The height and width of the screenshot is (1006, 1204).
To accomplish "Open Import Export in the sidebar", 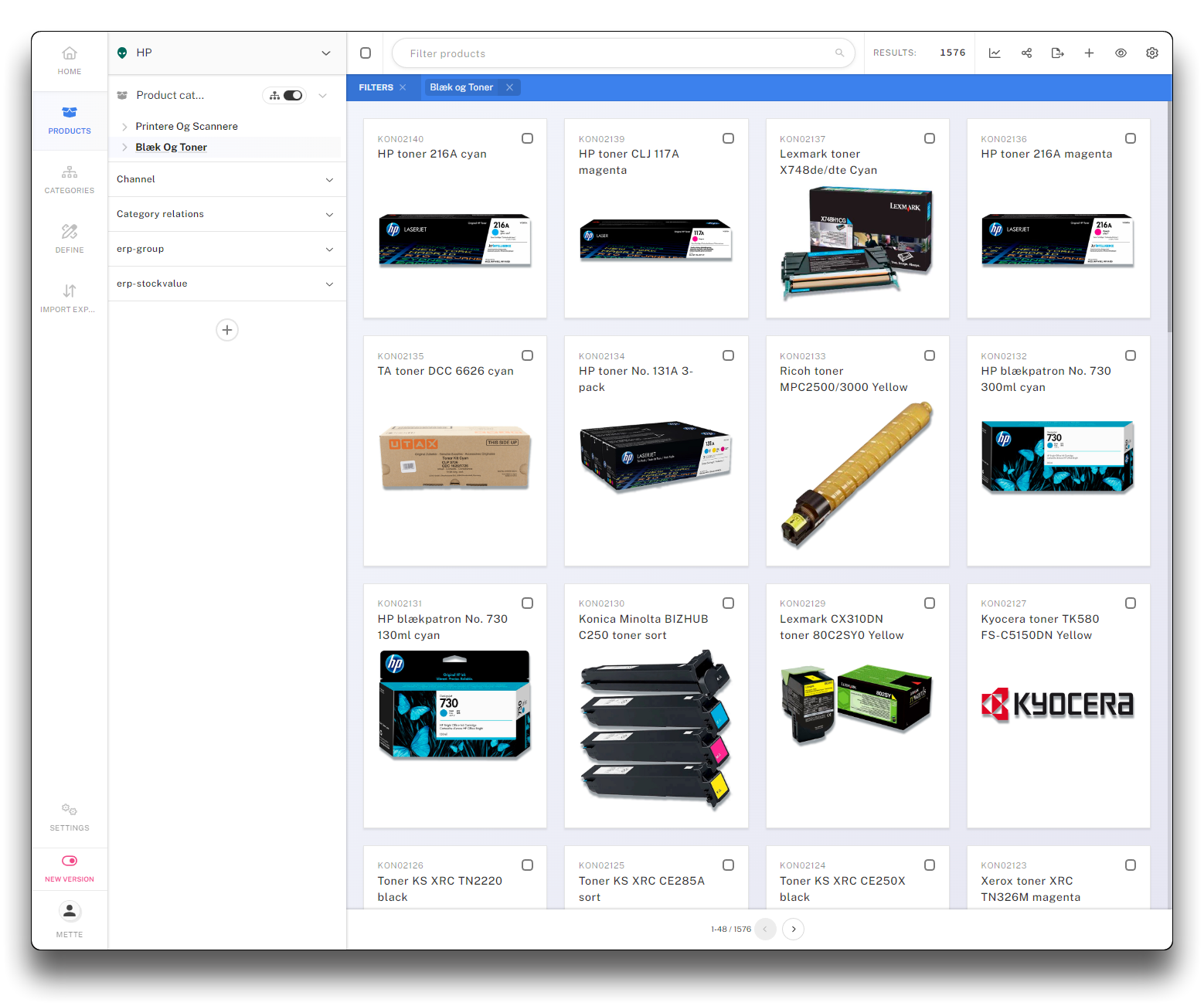I will [70, 298].
